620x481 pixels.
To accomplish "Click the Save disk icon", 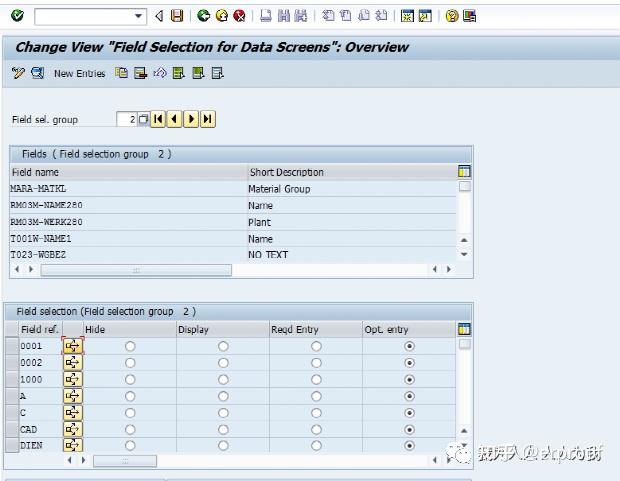I will pos(177,16).
